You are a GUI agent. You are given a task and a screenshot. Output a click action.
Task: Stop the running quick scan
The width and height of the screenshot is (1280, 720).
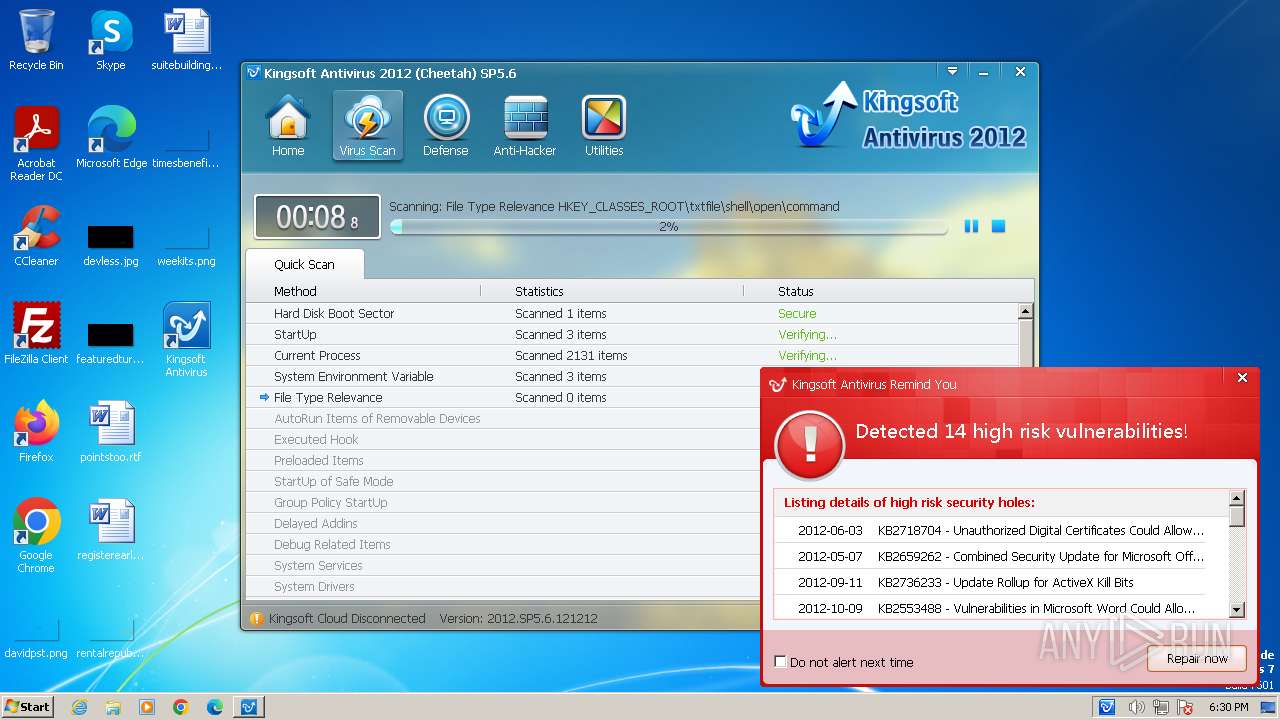click(998, 227)
